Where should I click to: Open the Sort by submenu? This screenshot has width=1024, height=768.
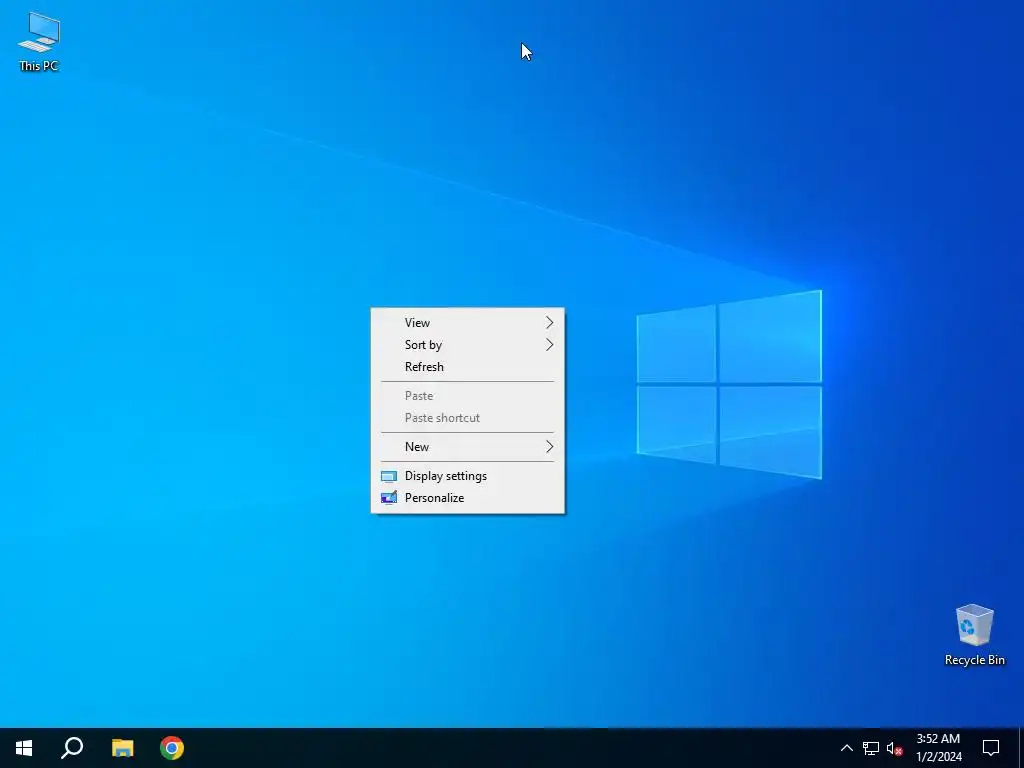pos(468,345)
